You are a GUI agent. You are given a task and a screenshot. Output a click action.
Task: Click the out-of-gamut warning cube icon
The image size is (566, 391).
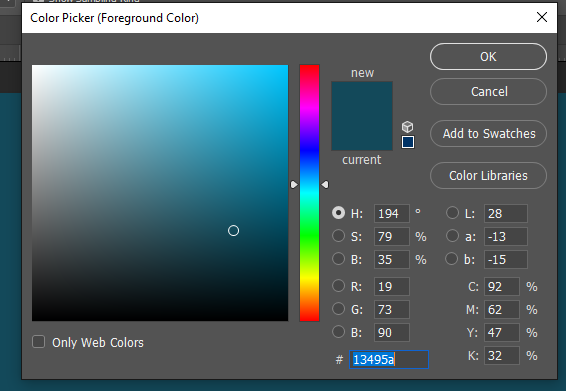[x=408, y=127]
